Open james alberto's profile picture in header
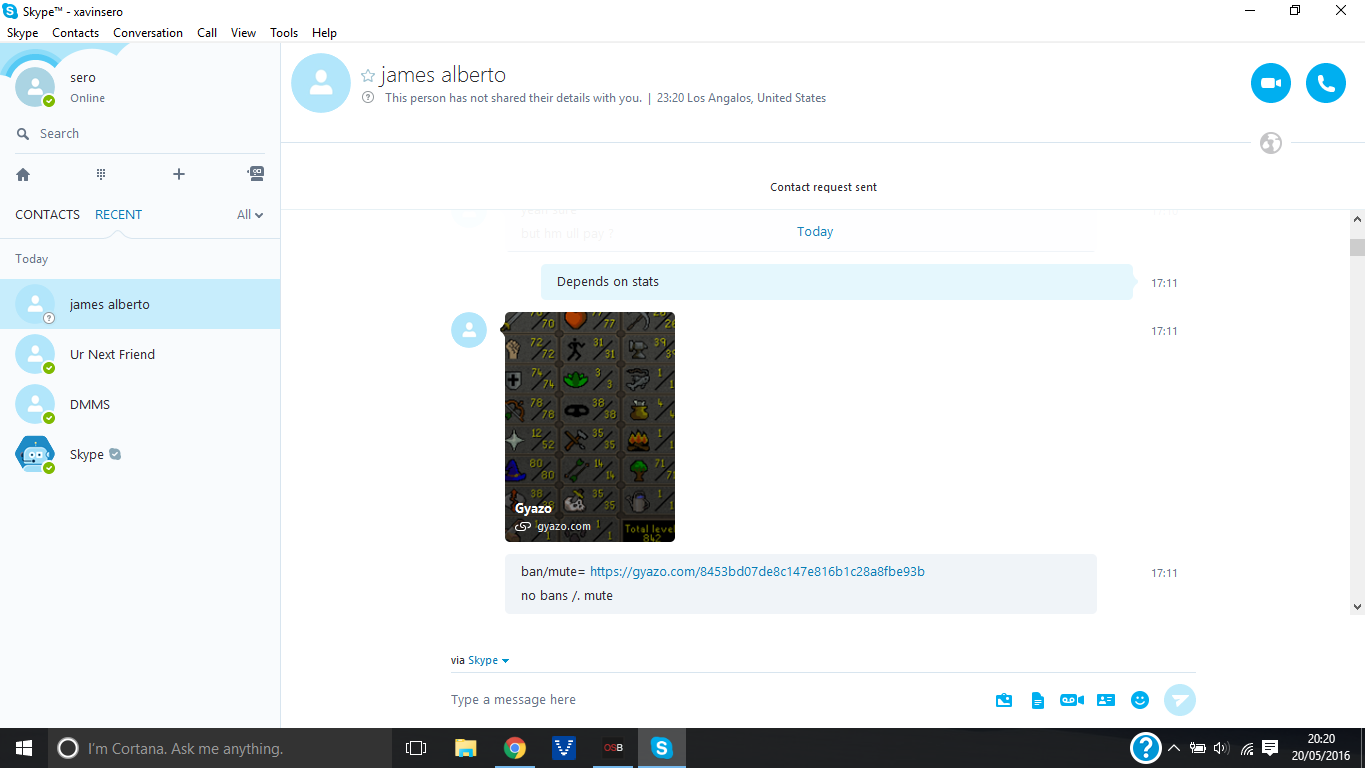Screen dimensions: 1365x768 321,83
